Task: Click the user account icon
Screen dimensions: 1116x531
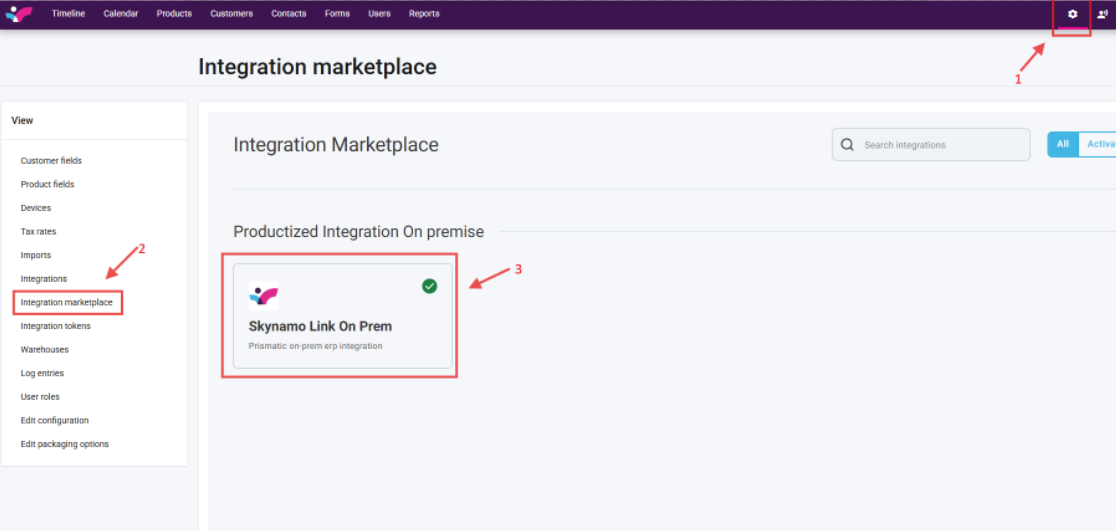Action: [1102, 14]
